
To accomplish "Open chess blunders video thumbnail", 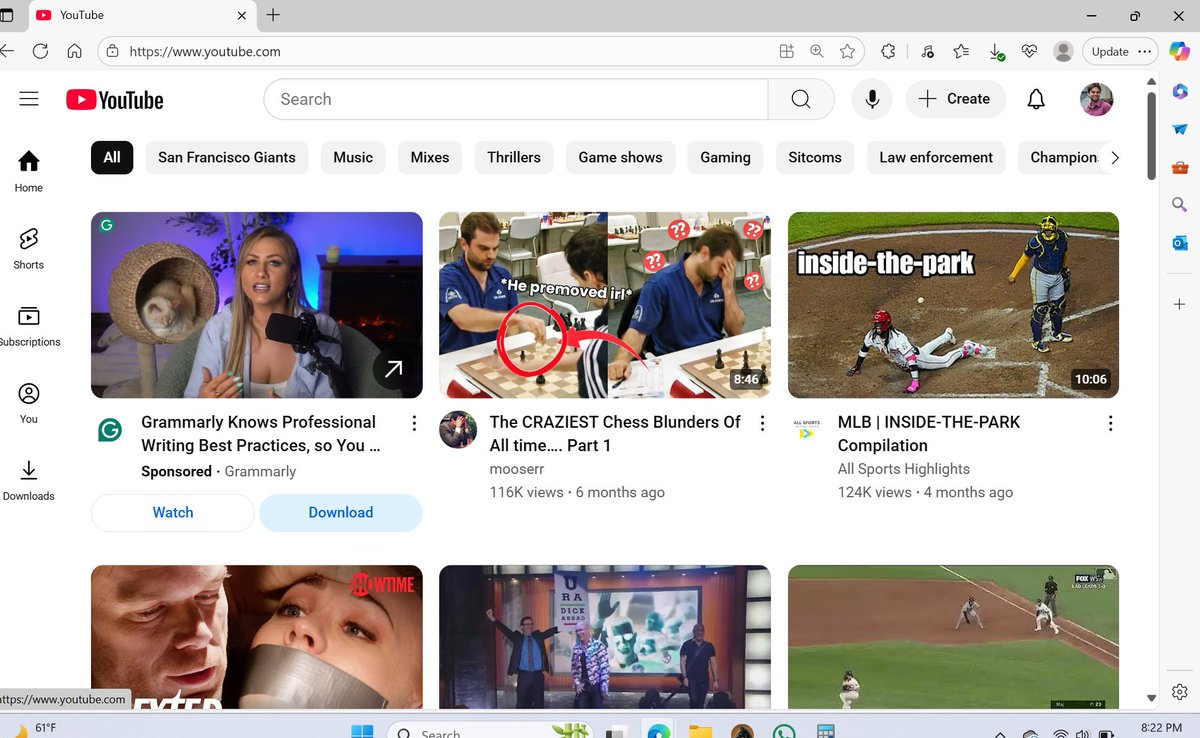I will point(605,305).
